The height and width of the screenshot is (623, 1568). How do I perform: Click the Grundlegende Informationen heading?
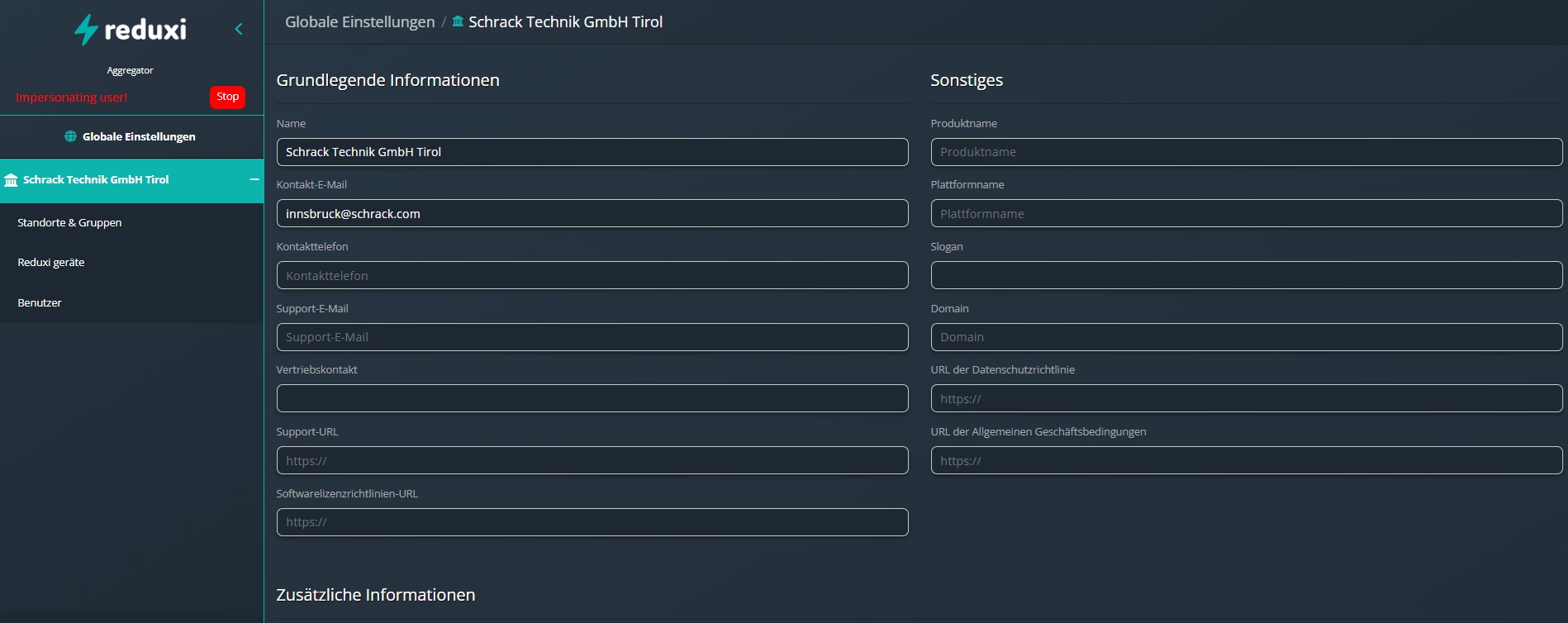387,80
